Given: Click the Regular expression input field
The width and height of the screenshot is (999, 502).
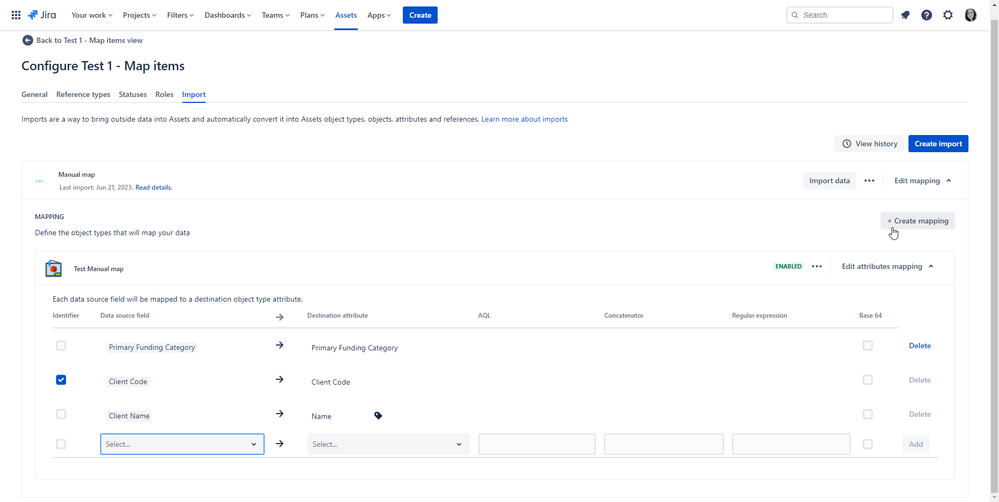Looking at the screenshot, I should [791, 444].
